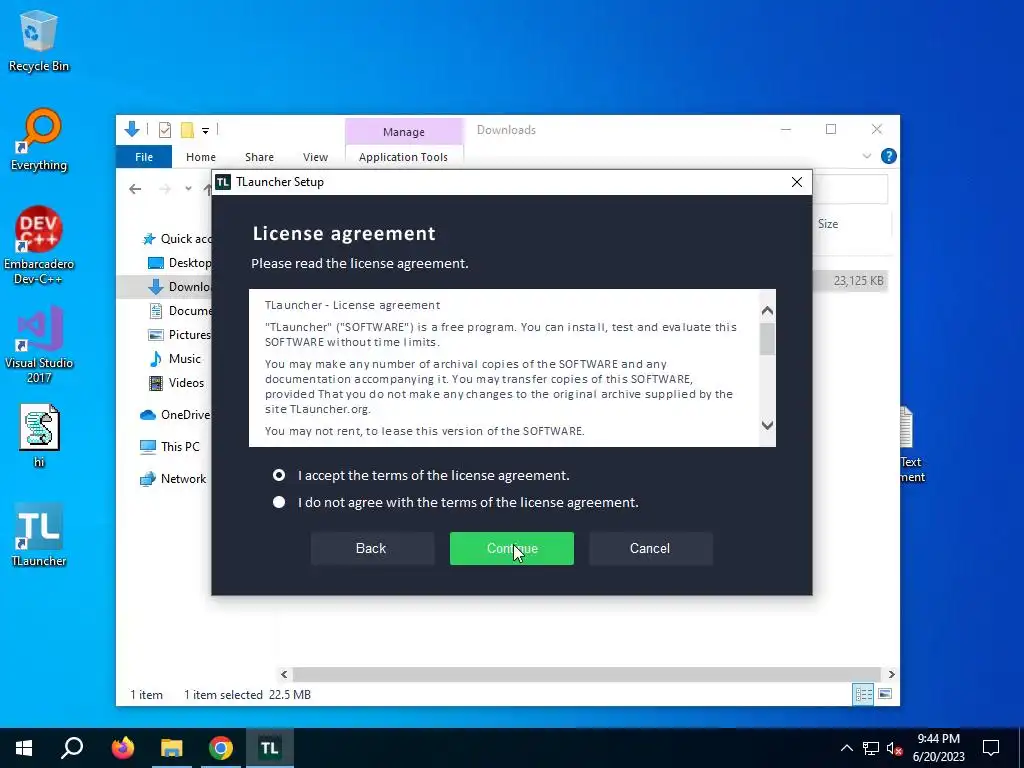
Task: Click Explorer horizontal scrollbar left arrow
Action: pyautogui.click(x=284, y=675)
